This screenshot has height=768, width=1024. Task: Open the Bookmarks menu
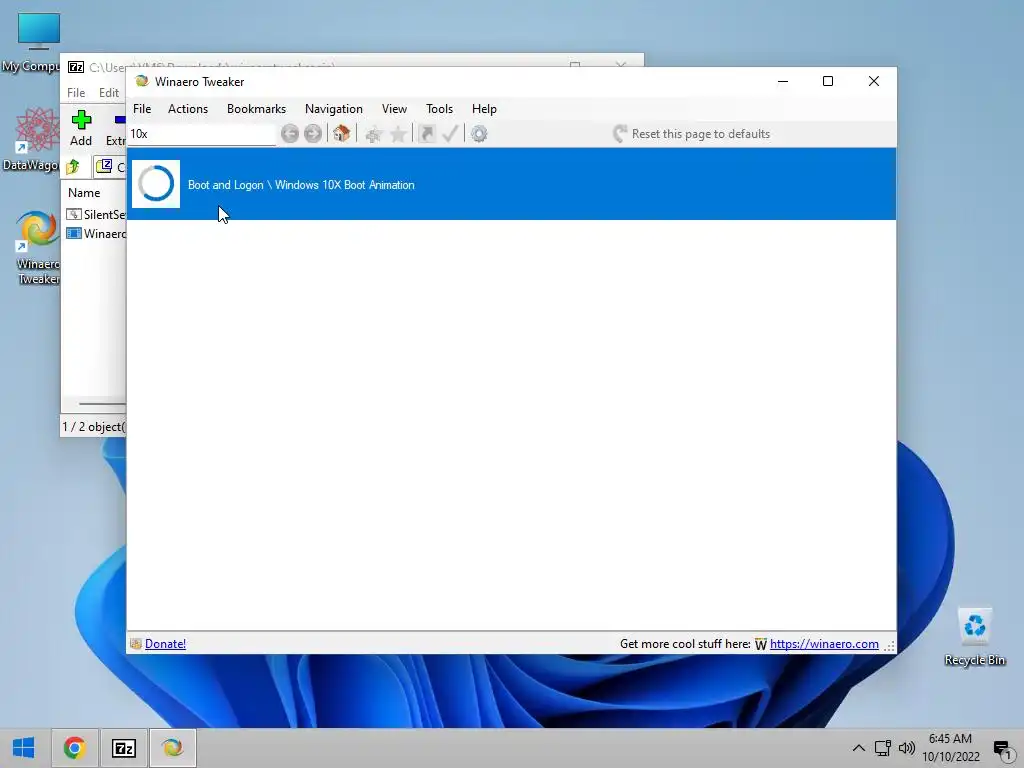point(257,109)
